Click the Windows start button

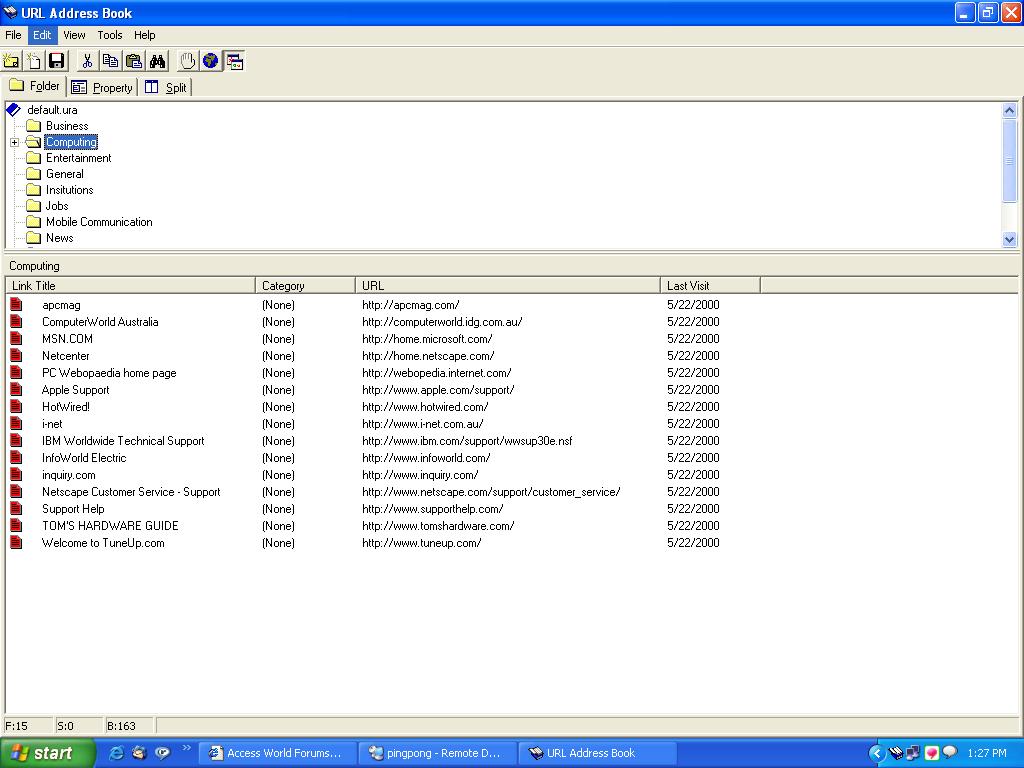[47, 753]
